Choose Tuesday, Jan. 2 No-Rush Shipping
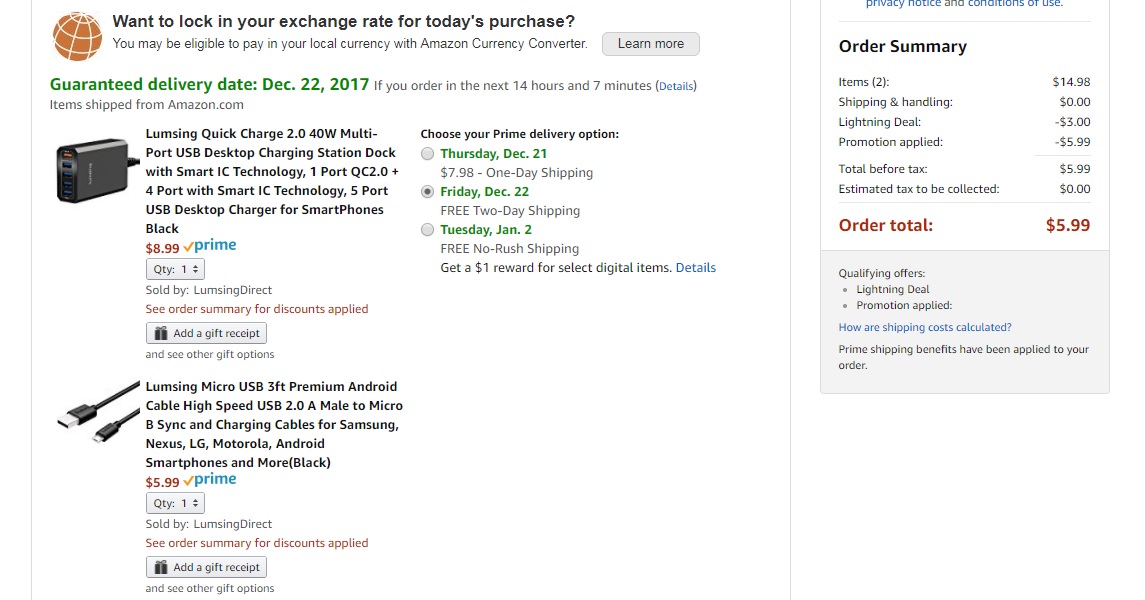Image resolution: width=1145 pixels, height=600 pixels. coord(428,230)
